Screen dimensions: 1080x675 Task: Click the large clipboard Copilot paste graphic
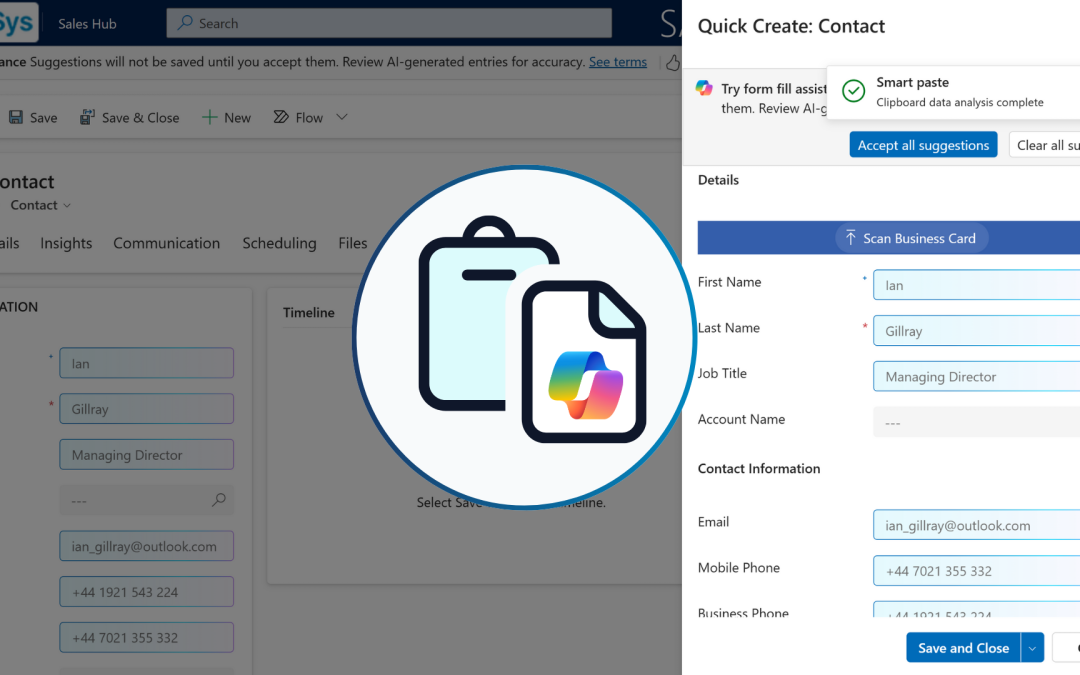[525, 338]
